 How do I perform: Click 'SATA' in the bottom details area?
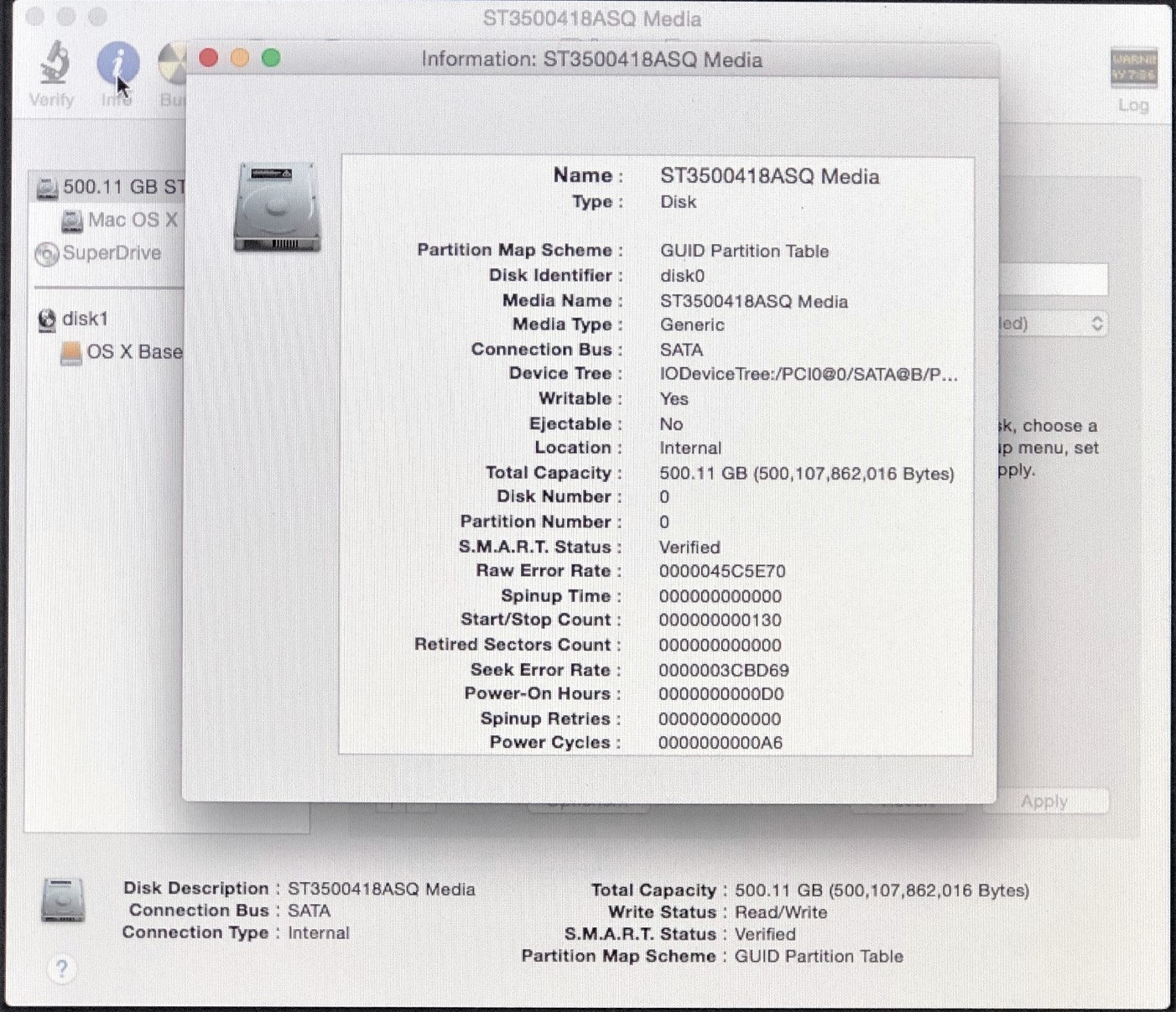click(309, 911)
